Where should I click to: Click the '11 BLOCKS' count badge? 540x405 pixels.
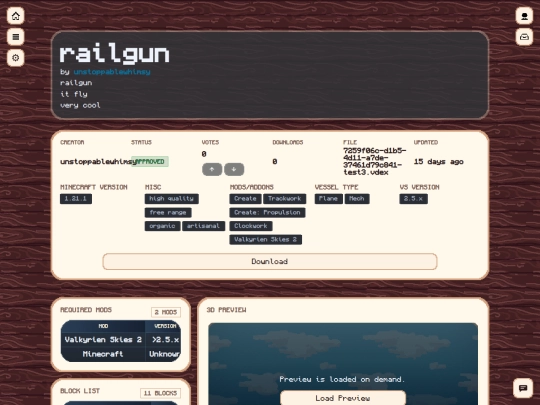click(x=160, y=393)
